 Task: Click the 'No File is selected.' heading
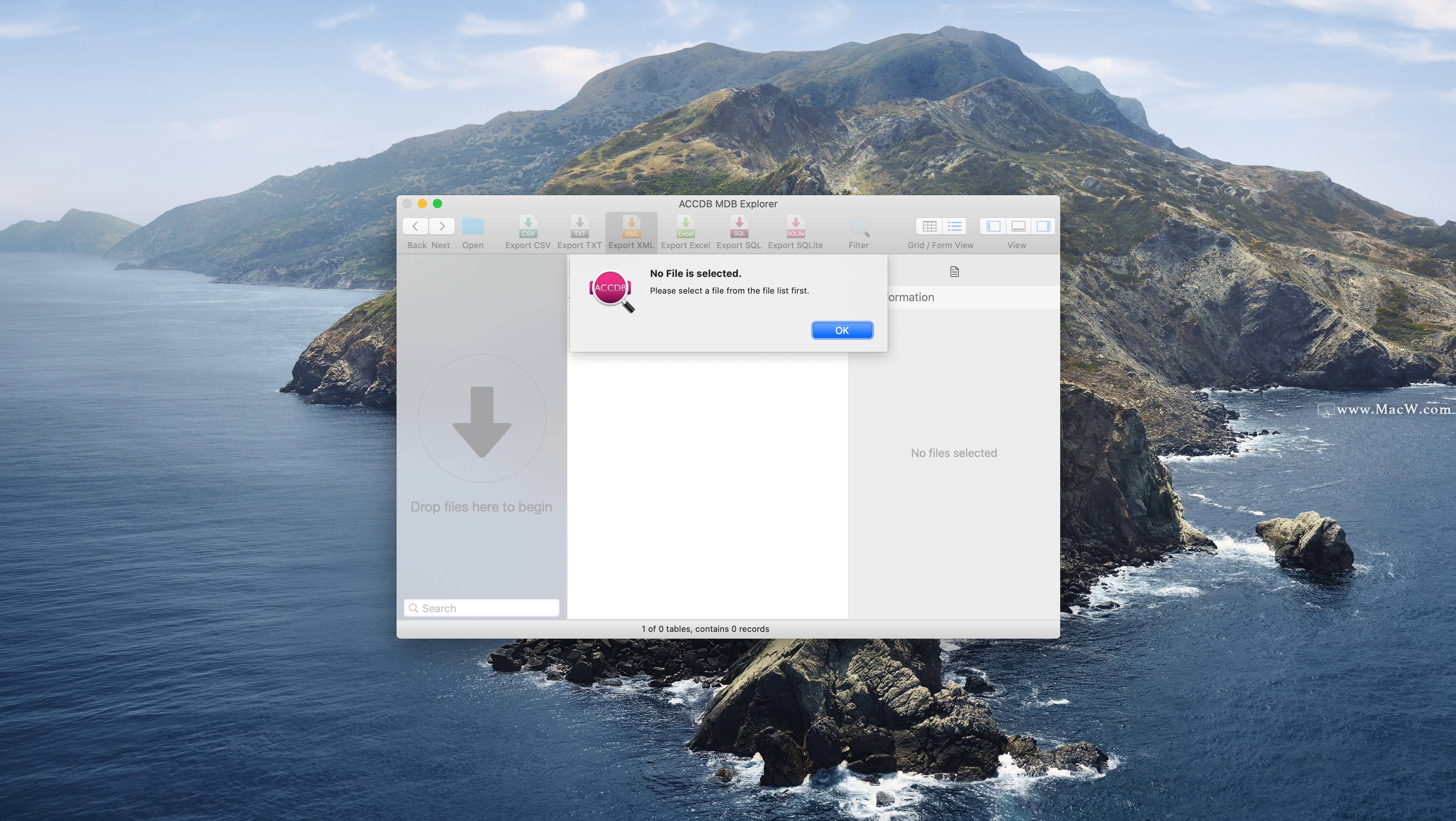click(x=696, y=274)
